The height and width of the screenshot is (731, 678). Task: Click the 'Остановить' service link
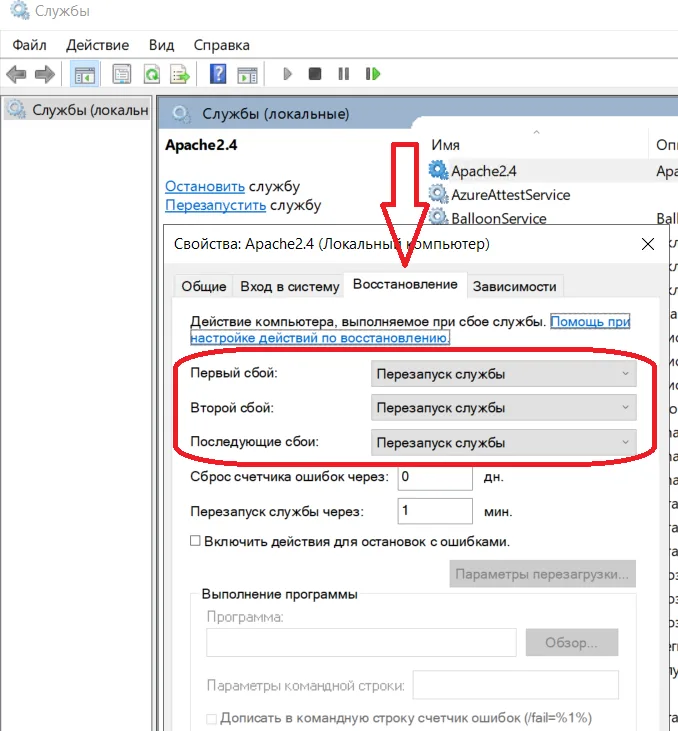pos(204,186)
